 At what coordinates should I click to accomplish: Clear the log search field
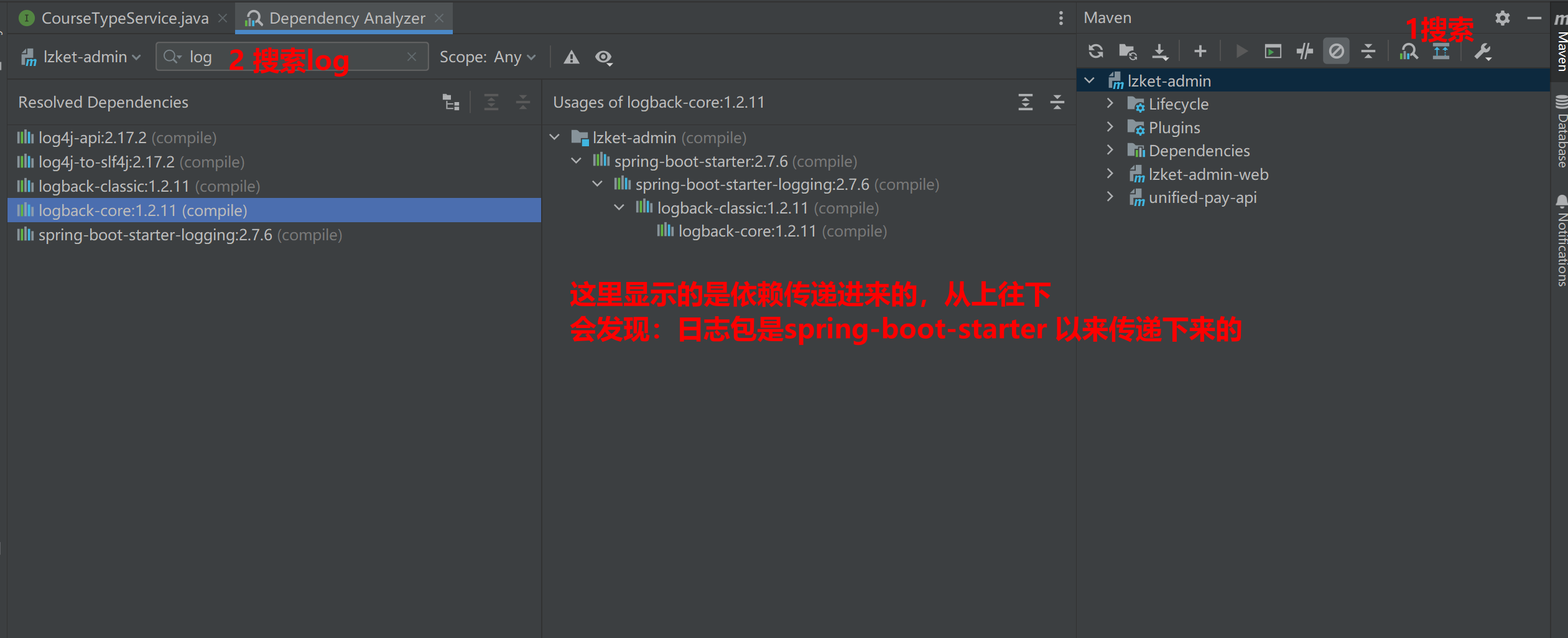point(412,57)
